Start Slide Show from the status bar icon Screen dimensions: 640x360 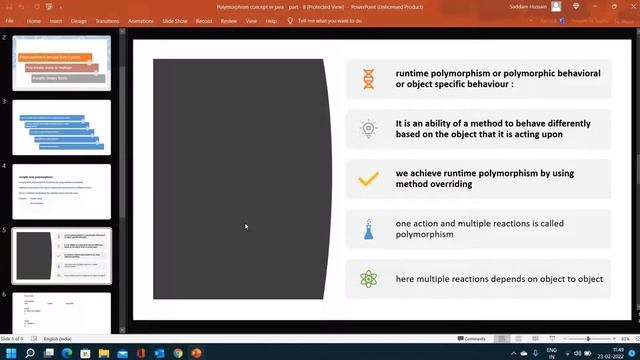pos(552,339)
